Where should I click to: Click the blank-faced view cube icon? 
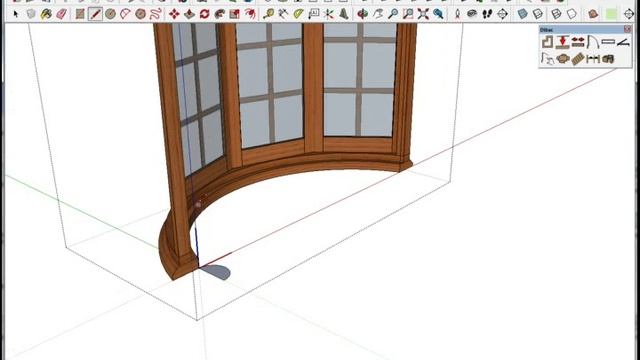pos(572,14)
